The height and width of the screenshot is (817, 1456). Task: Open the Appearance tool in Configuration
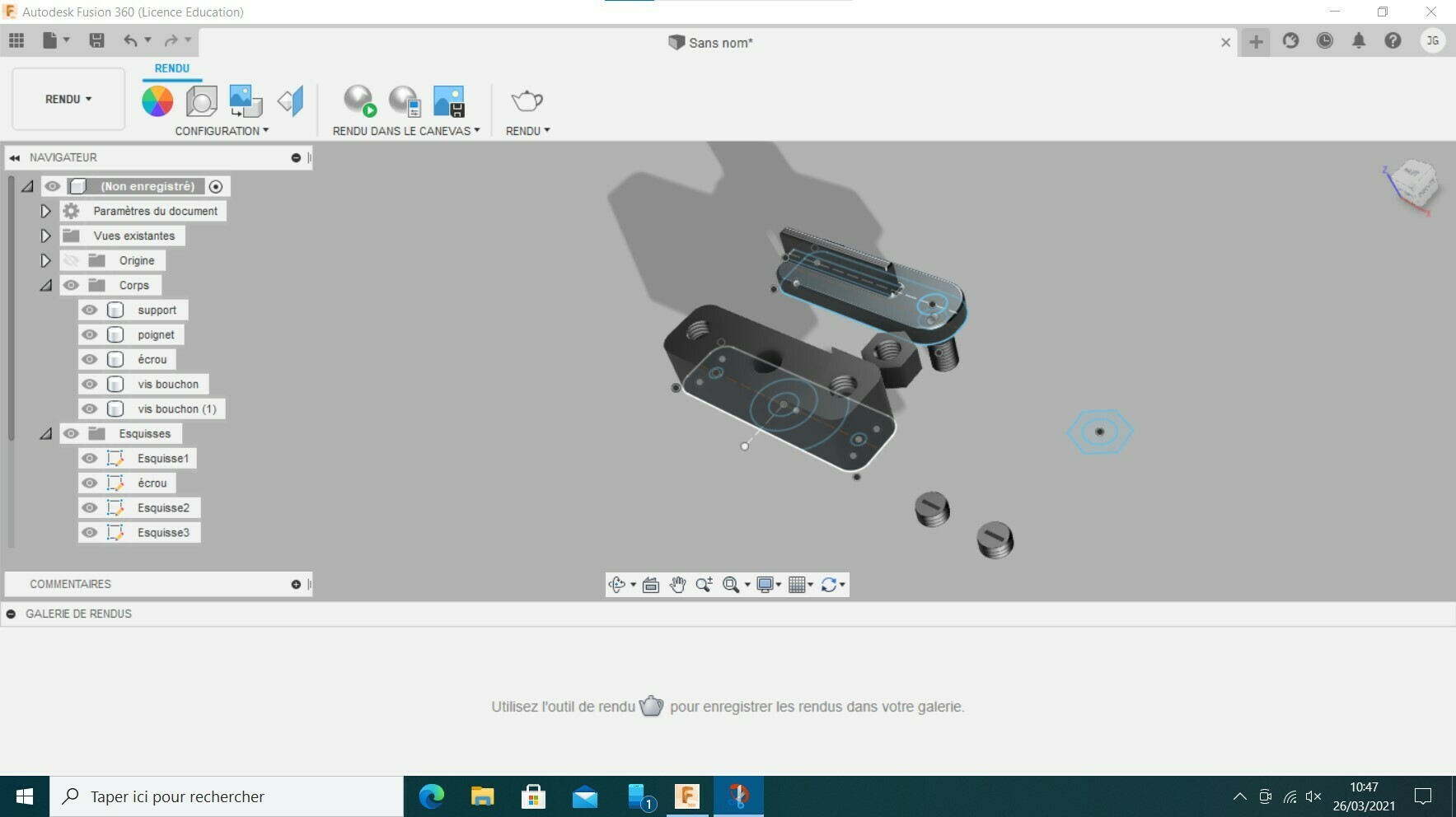(x=158, y=100)
